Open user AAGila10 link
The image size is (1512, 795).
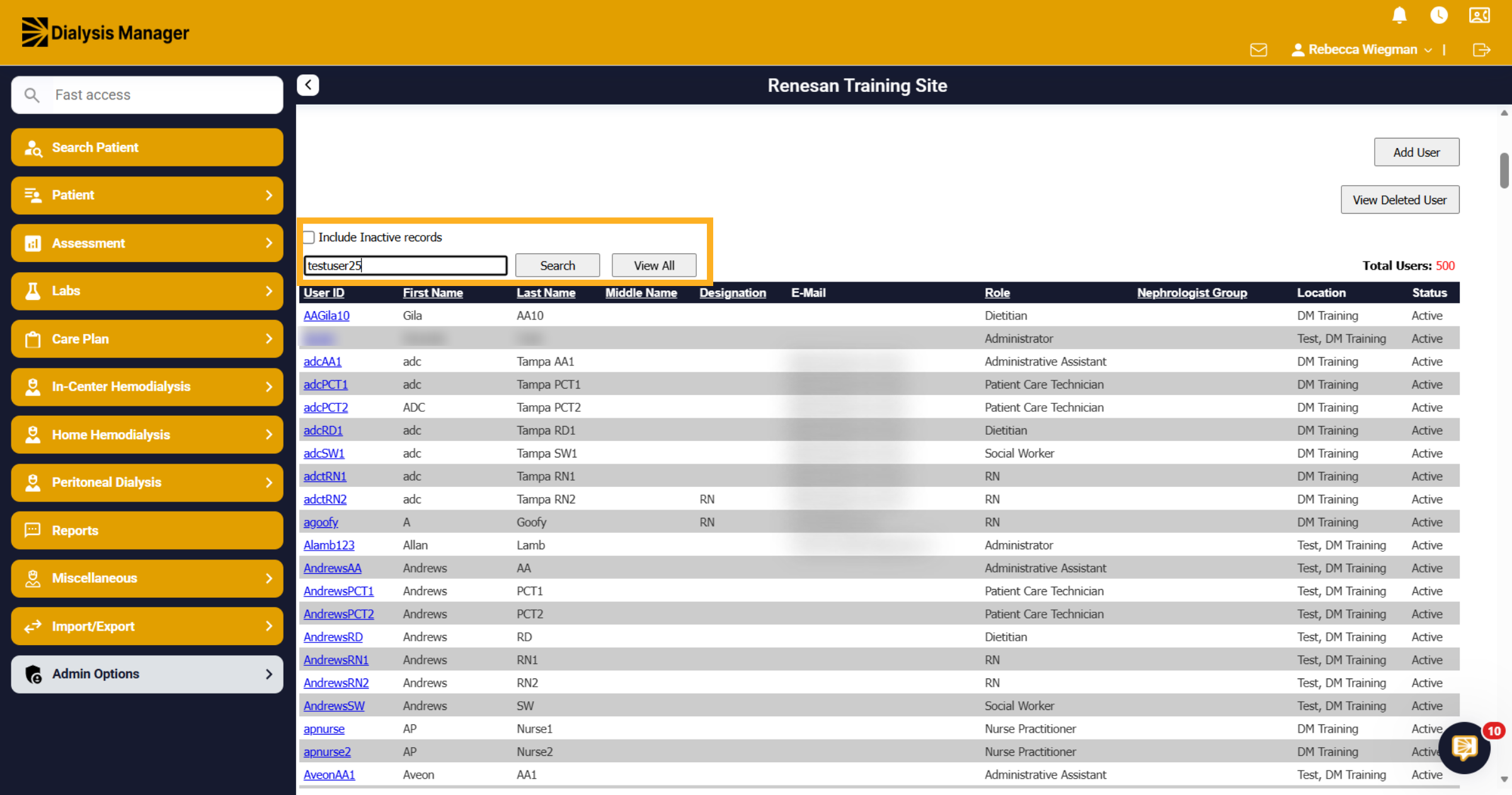[x=326, y=316]
